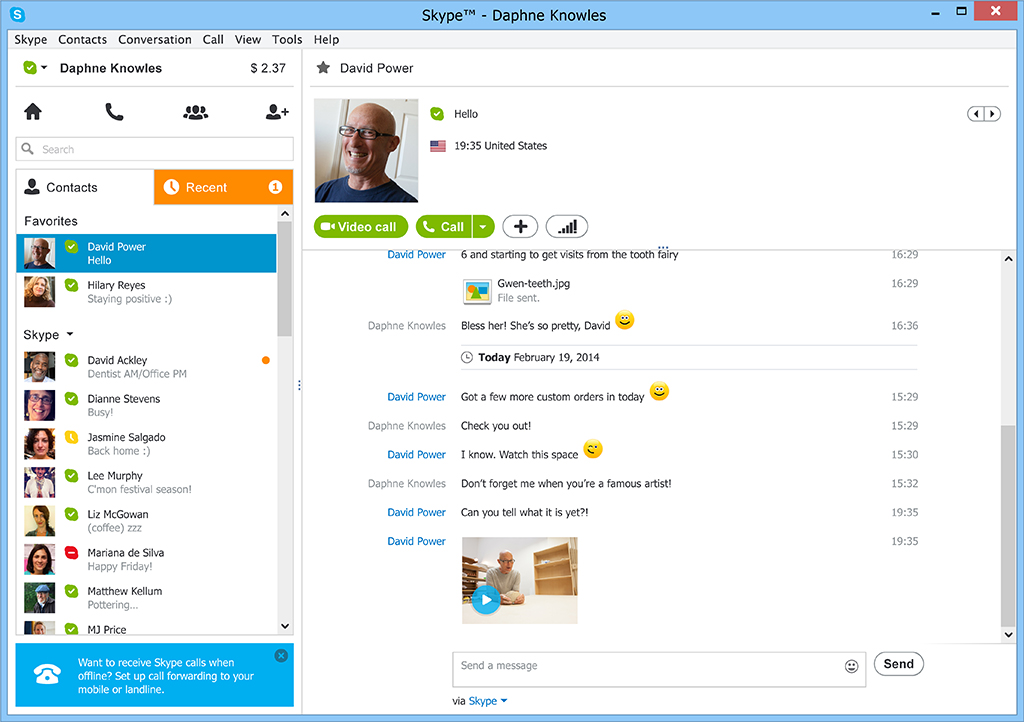Open the Contacts menu
Viewport: 1024px width, 722px height.
82,39
